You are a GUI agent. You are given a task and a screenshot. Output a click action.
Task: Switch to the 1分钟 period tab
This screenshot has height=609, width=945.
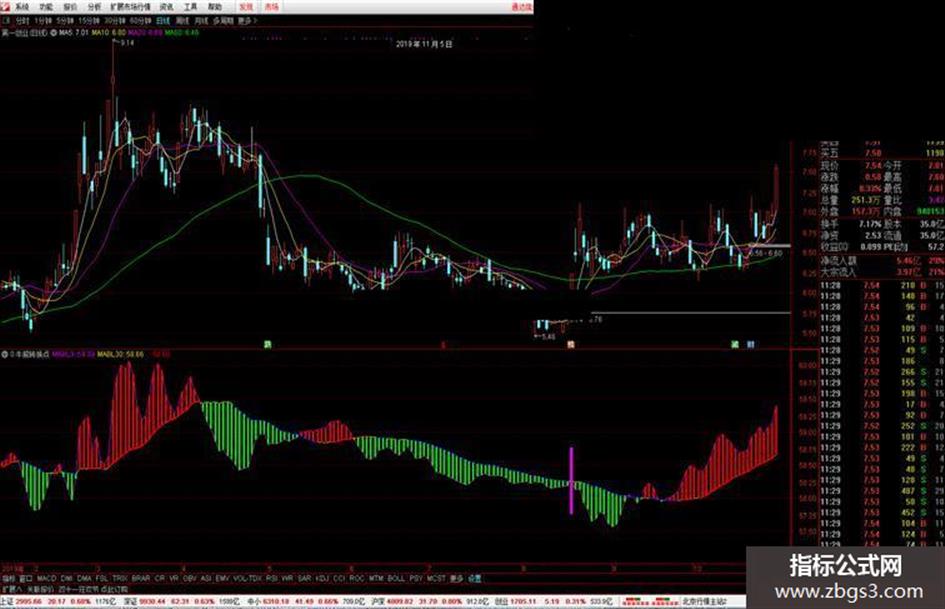point(43,21)
